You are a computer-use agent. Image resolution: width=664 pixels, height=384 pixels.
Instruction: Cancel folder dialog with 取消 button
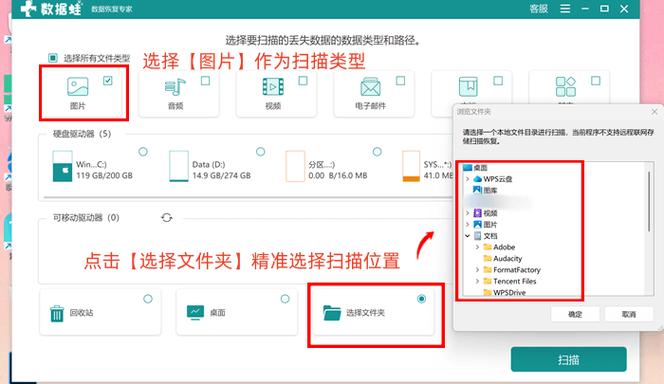tap(629, 314)
